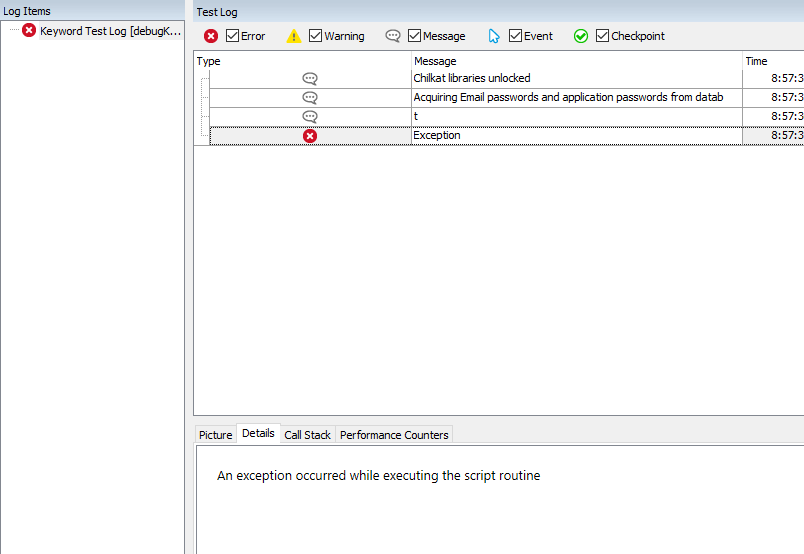
Task: Click the Log Items panel header
Action: [x=92, y=11]
